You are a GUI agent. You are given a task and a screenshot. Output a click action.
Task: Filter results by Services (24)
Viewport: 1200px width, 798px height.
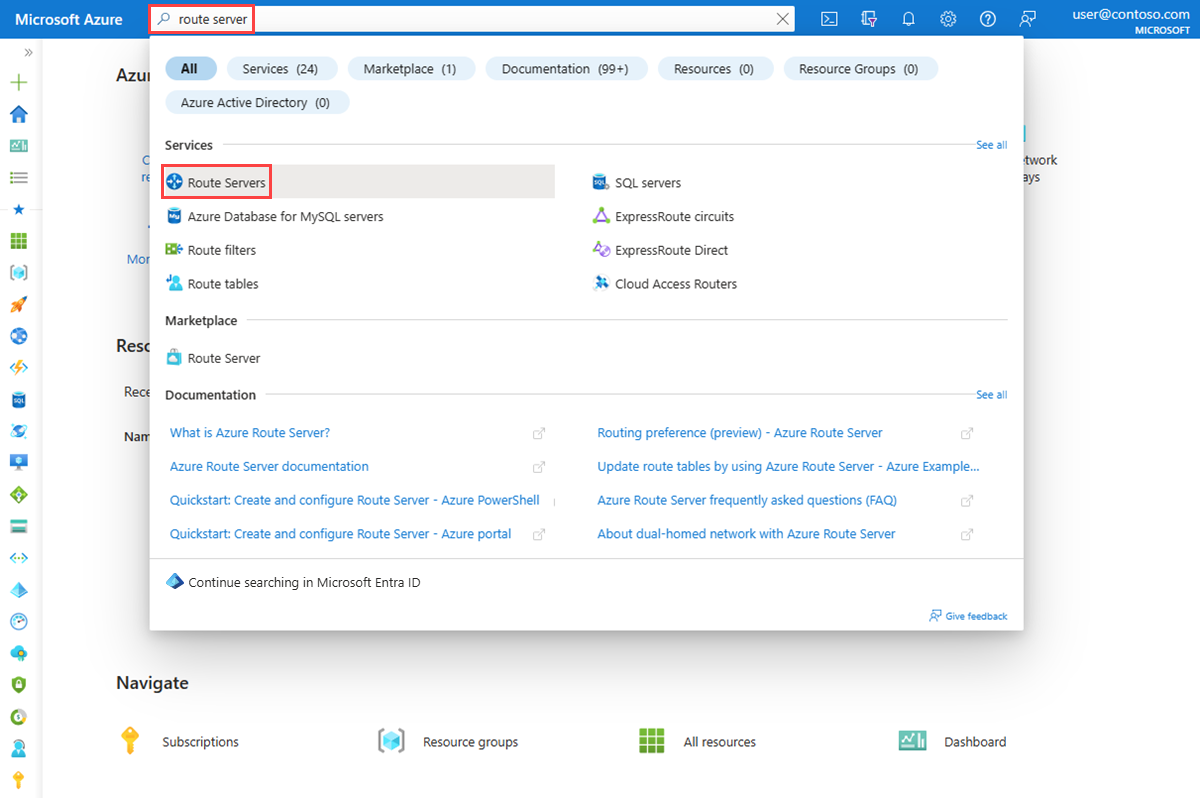pyautogui.click(x=283, y=69)
